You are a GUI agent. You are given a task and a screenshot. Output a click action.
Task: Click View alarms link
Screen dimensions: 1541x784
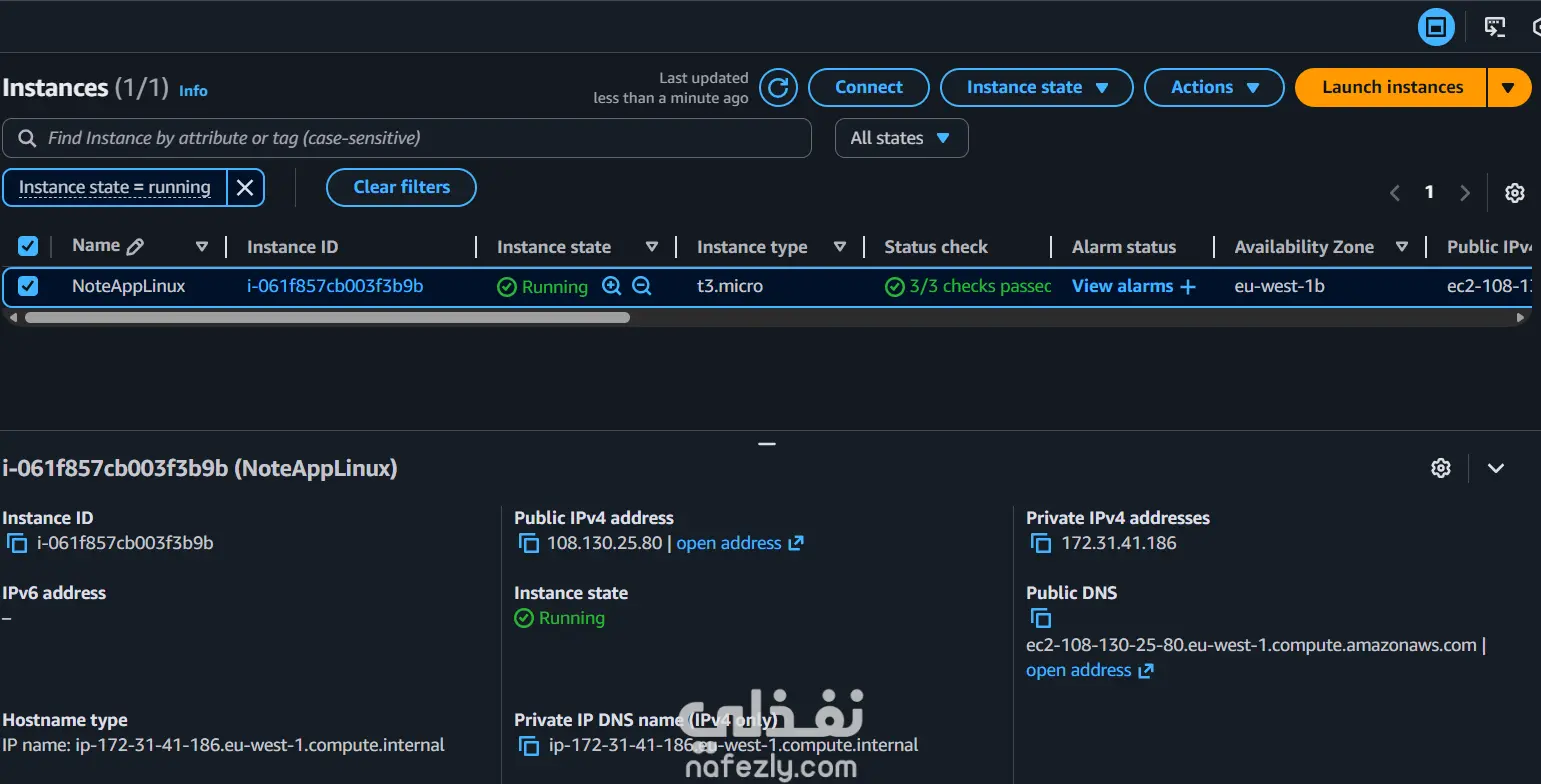click(1122, 286)
